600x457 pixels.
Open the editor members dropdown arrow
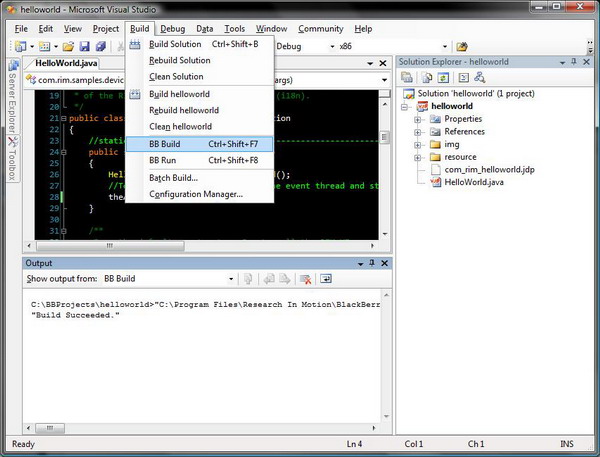pyautogui.click(x=384, y=80)
